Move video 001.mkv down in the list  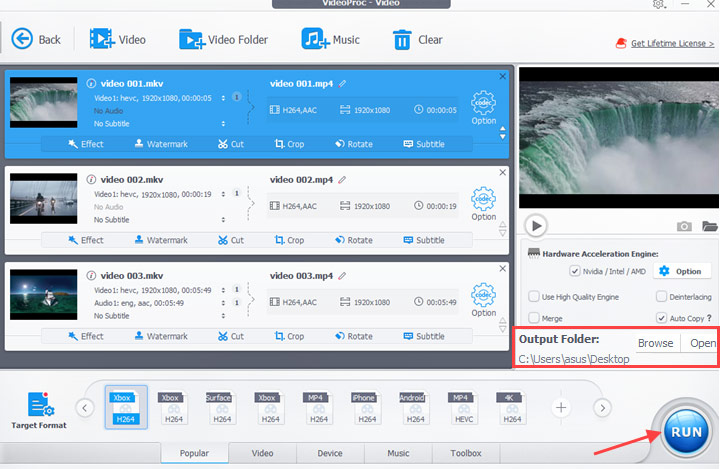pos(502,137)
